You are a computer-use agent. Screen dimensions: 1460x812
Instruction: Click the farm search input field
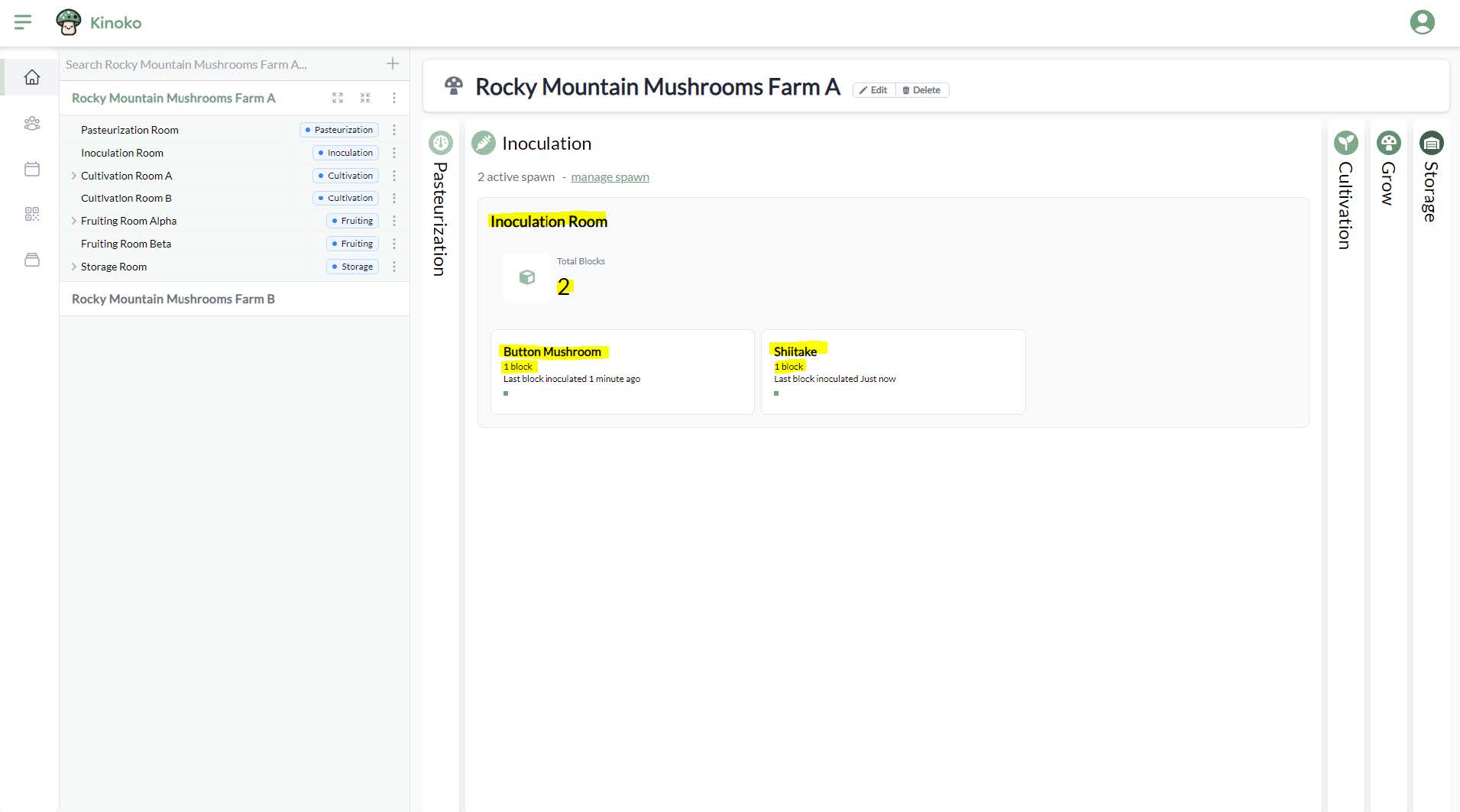(x=222, y=65)
